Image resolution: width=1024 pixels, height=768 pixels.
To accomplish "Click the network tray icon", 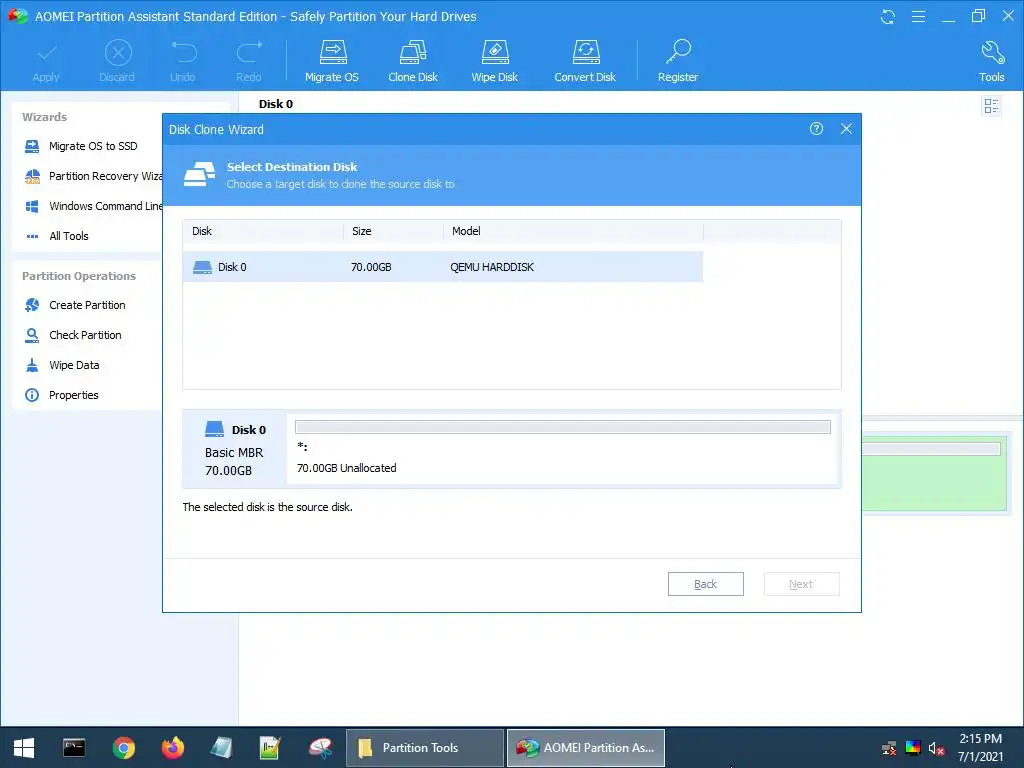I will click(x=889, y=748).
